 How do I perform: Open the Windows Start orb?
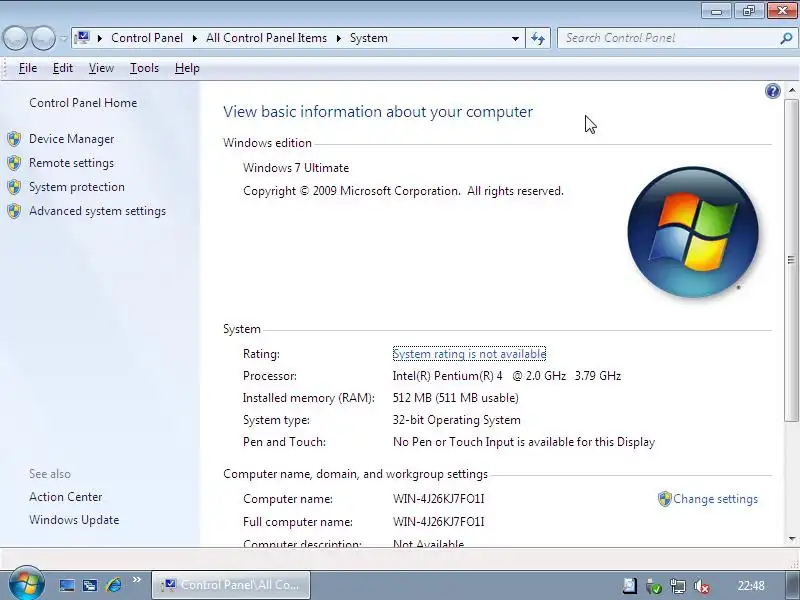pyautogui.click(x=27, y=584)
